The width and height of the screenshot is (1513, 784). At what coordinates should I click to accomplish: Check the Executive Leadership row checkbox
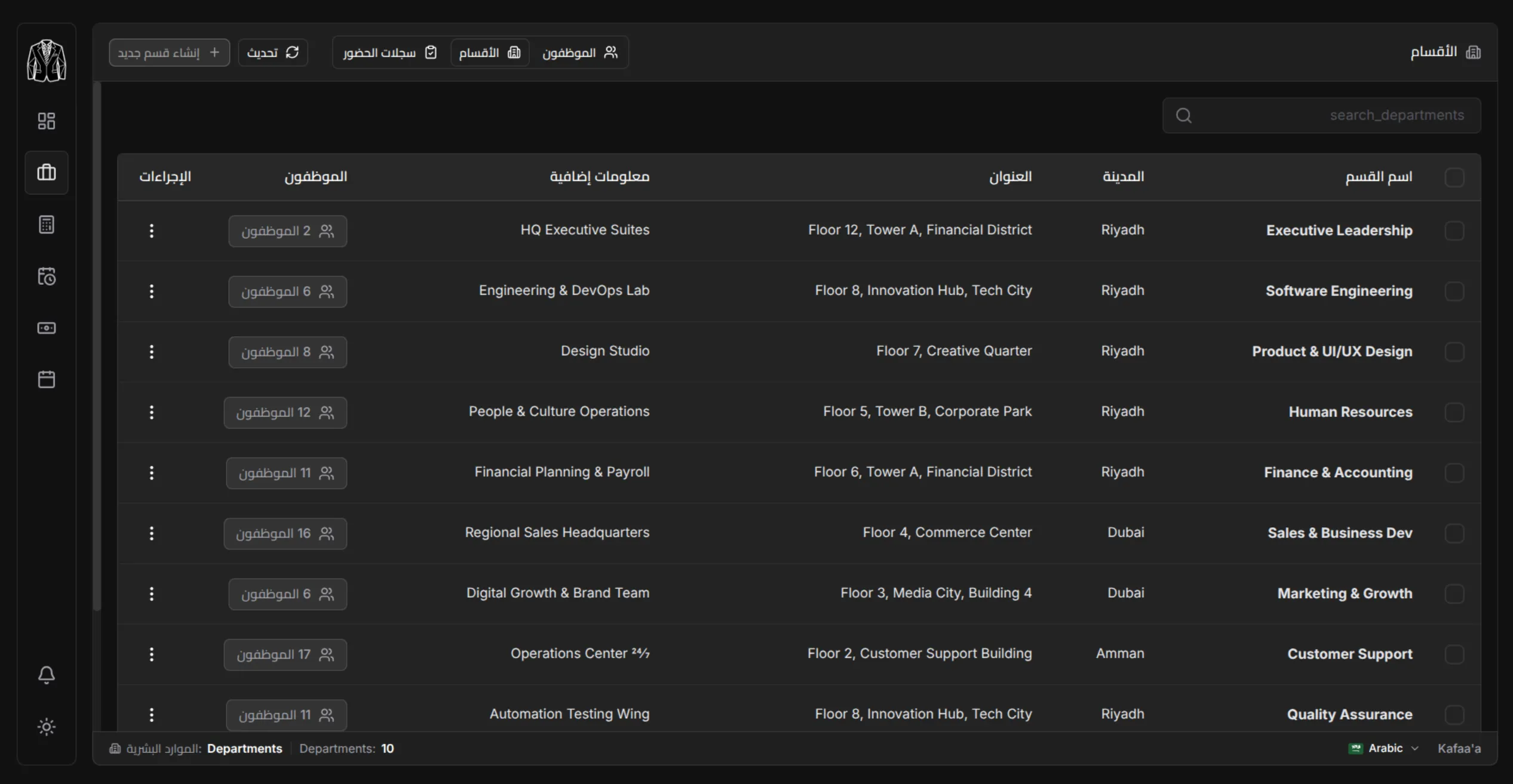point(1454,230)
